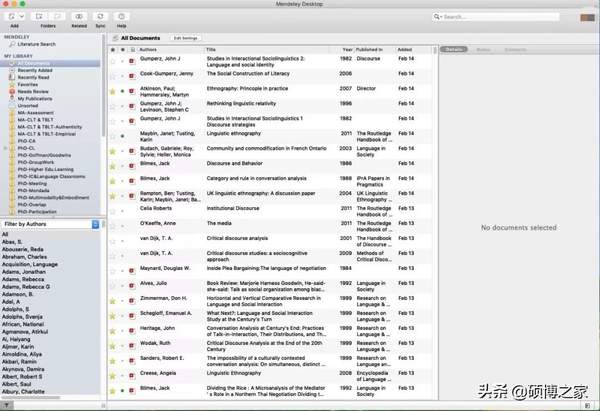Screen dimensions: 600x411
Task: Switch to the Notes tab
Action: pyautogui.click(x=483, y=48)
